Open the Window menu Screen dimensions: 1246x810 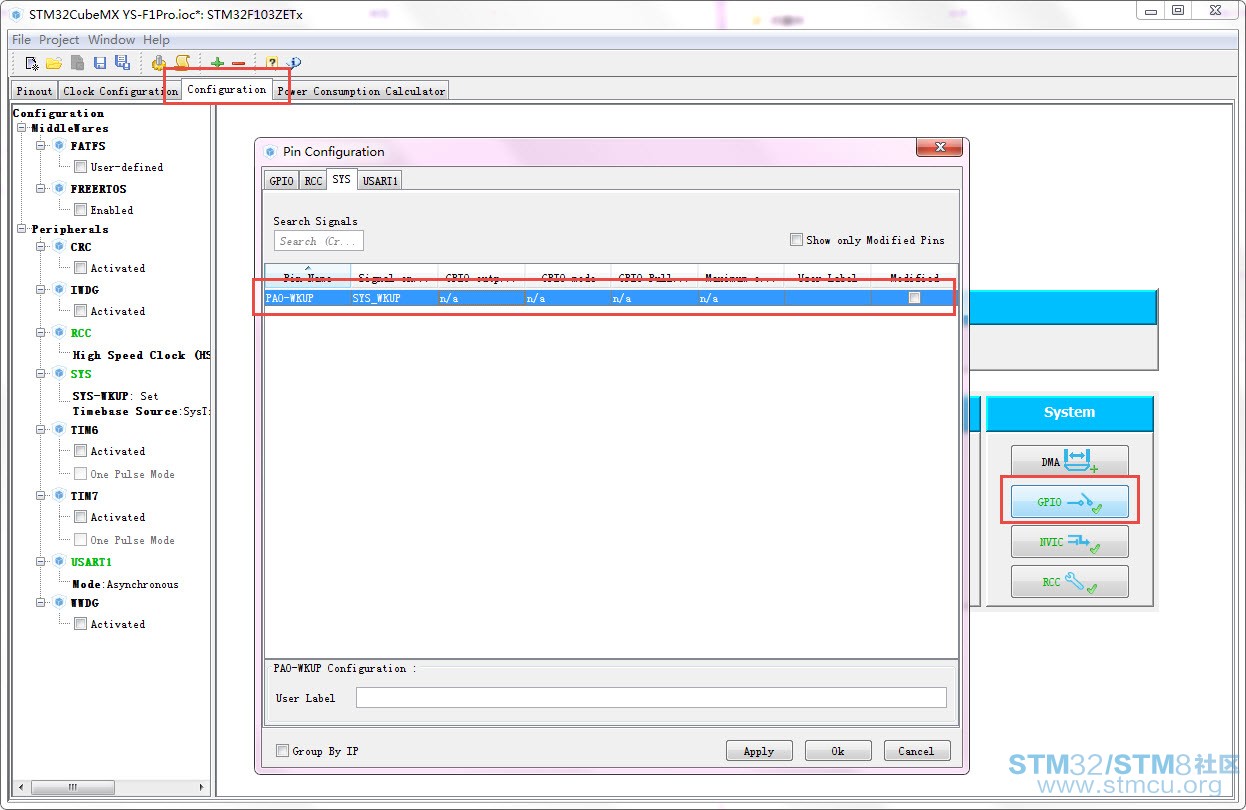pos(111,40)
